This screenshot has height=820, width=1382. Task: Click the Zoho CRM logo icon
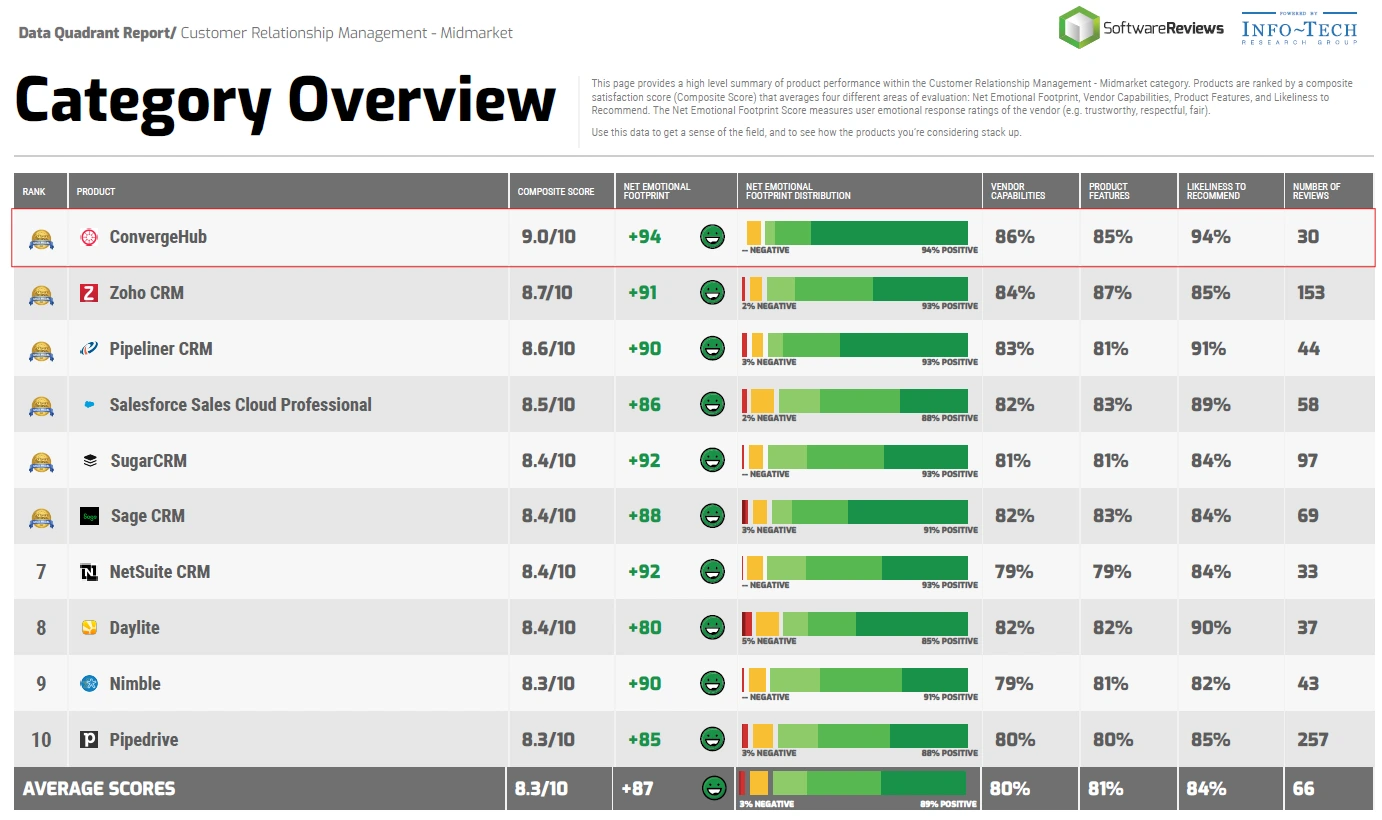pos(89,293)
